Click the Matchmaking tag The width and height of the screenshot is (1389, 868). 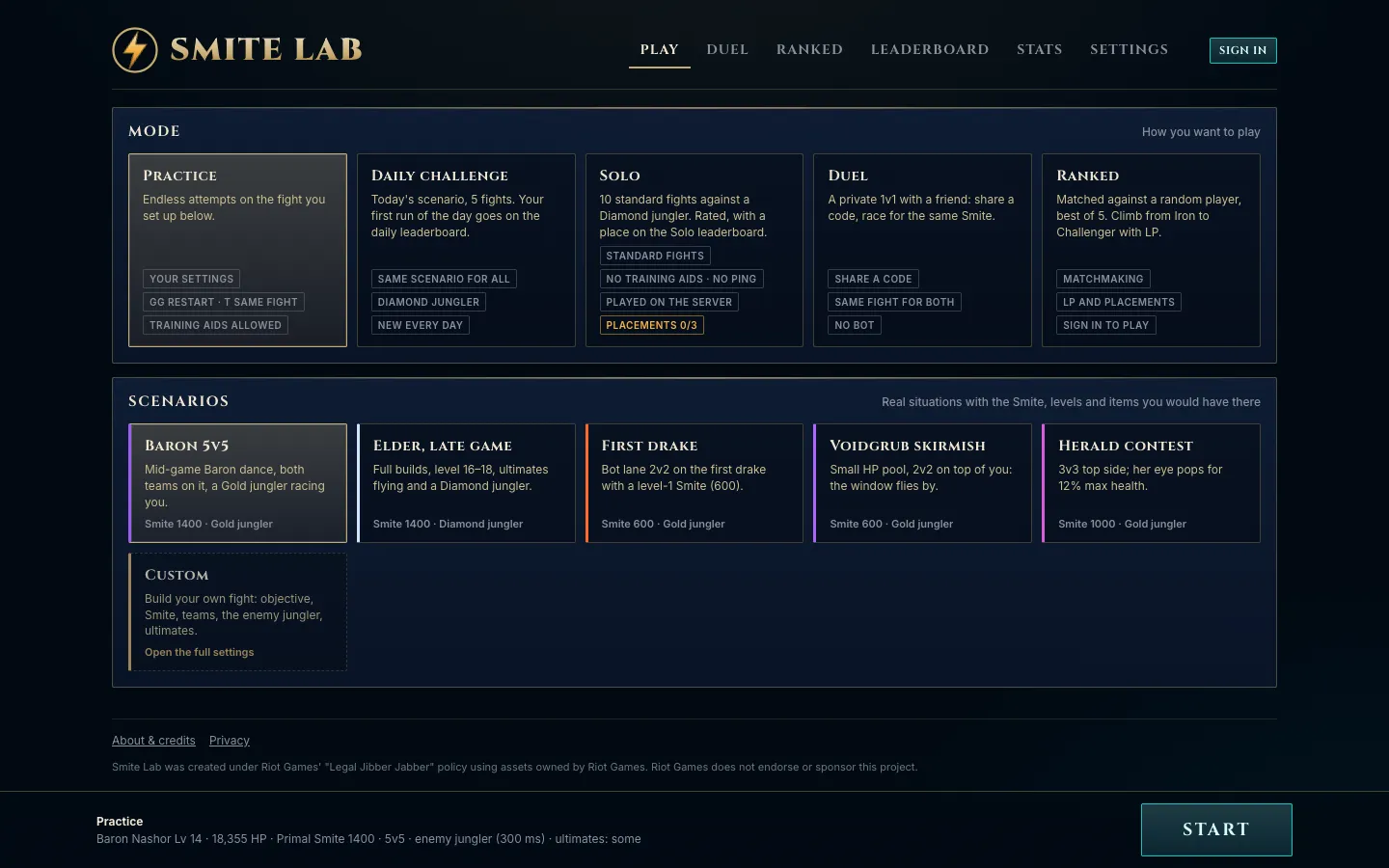1103,279
